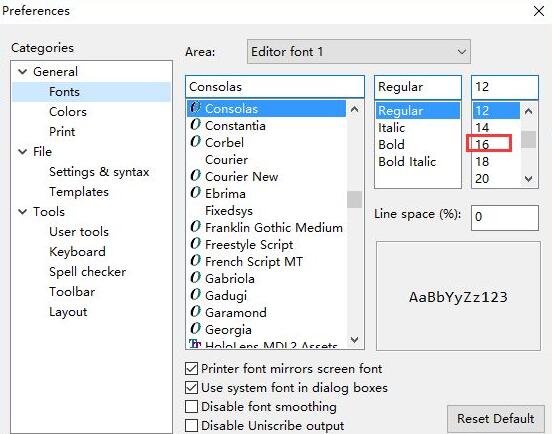
Task: Click the OpenType icon beside Constantia
Action: coord(195,125)
